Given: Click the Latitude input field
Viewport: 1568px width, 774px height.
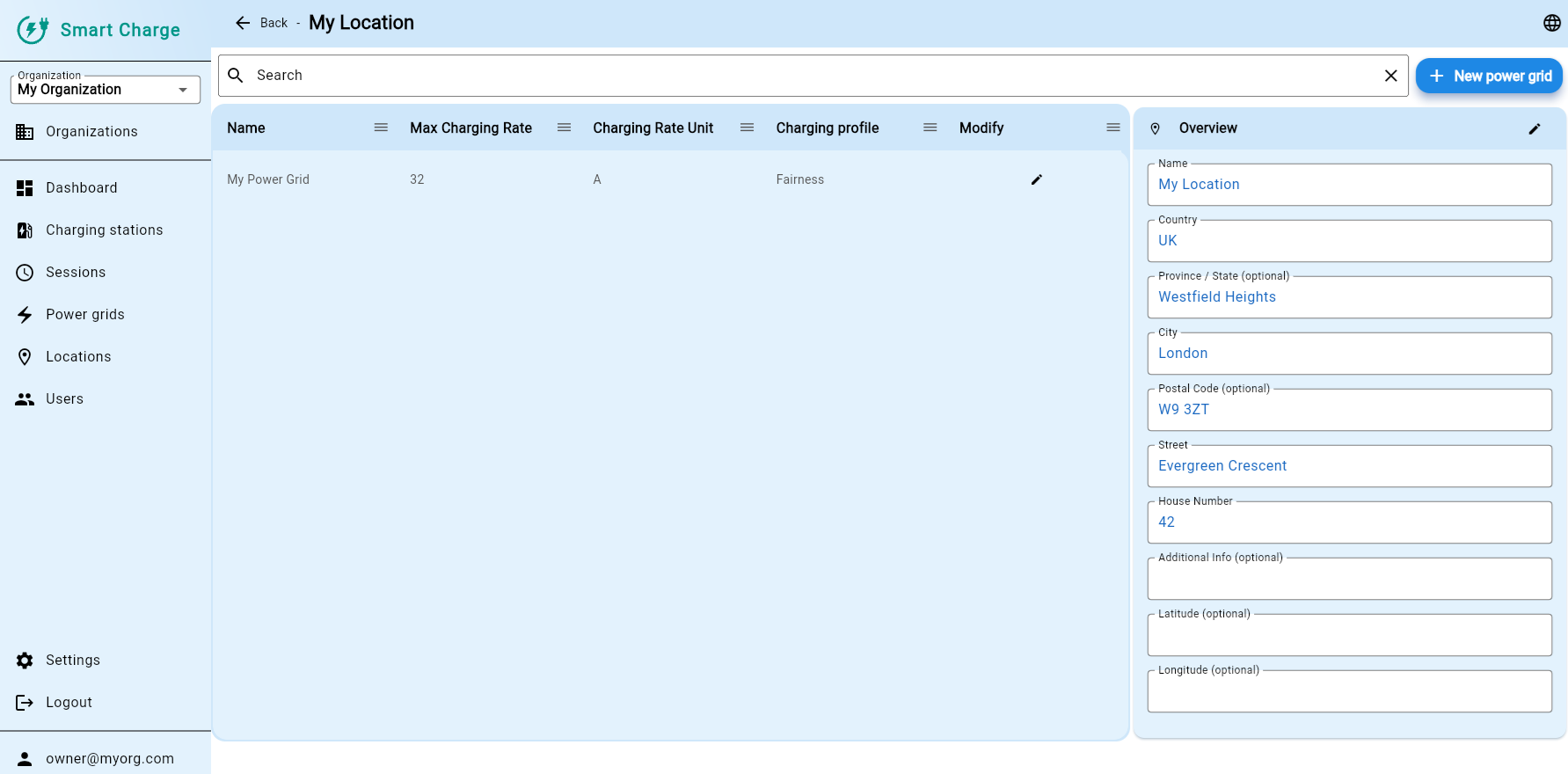Looking at the screenshot, I should click(x=1348, y=636).
